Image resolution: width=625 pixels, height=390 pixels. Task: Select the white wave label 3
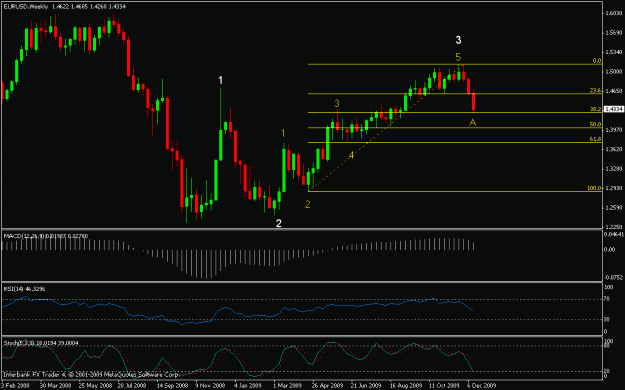458,40
